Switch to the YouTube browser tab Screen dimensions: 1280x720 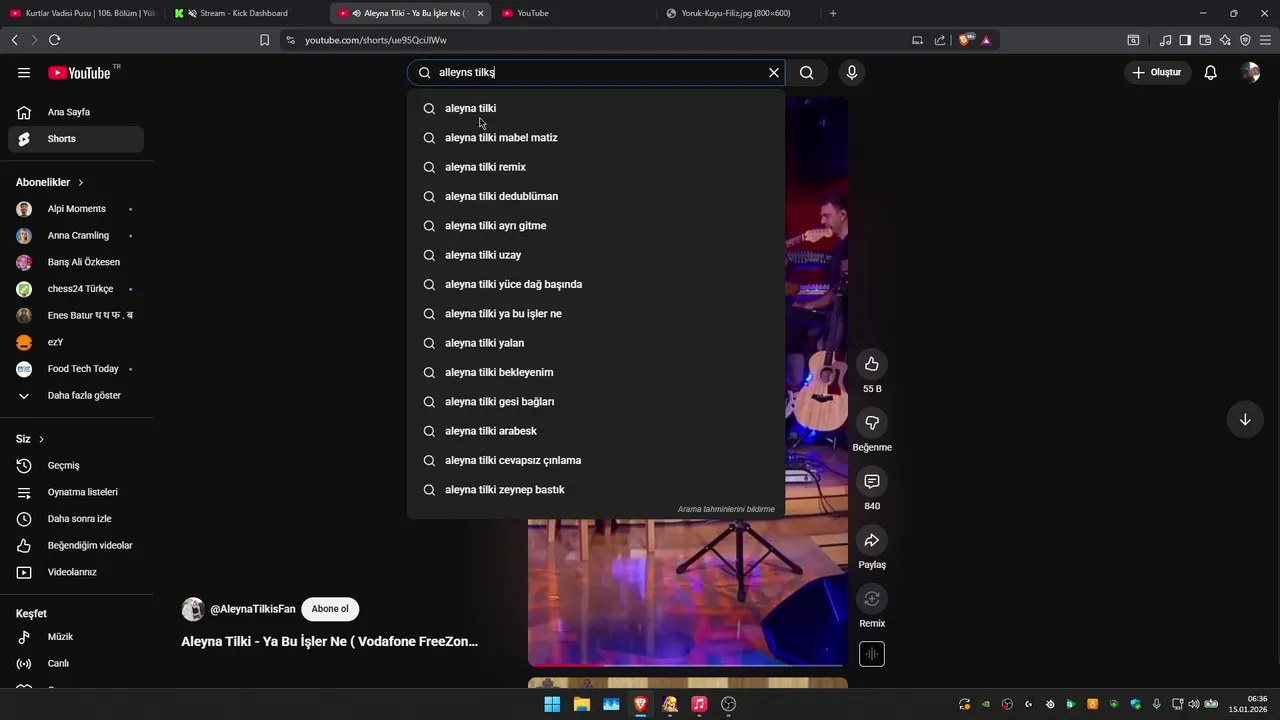(x=575, y=13)
